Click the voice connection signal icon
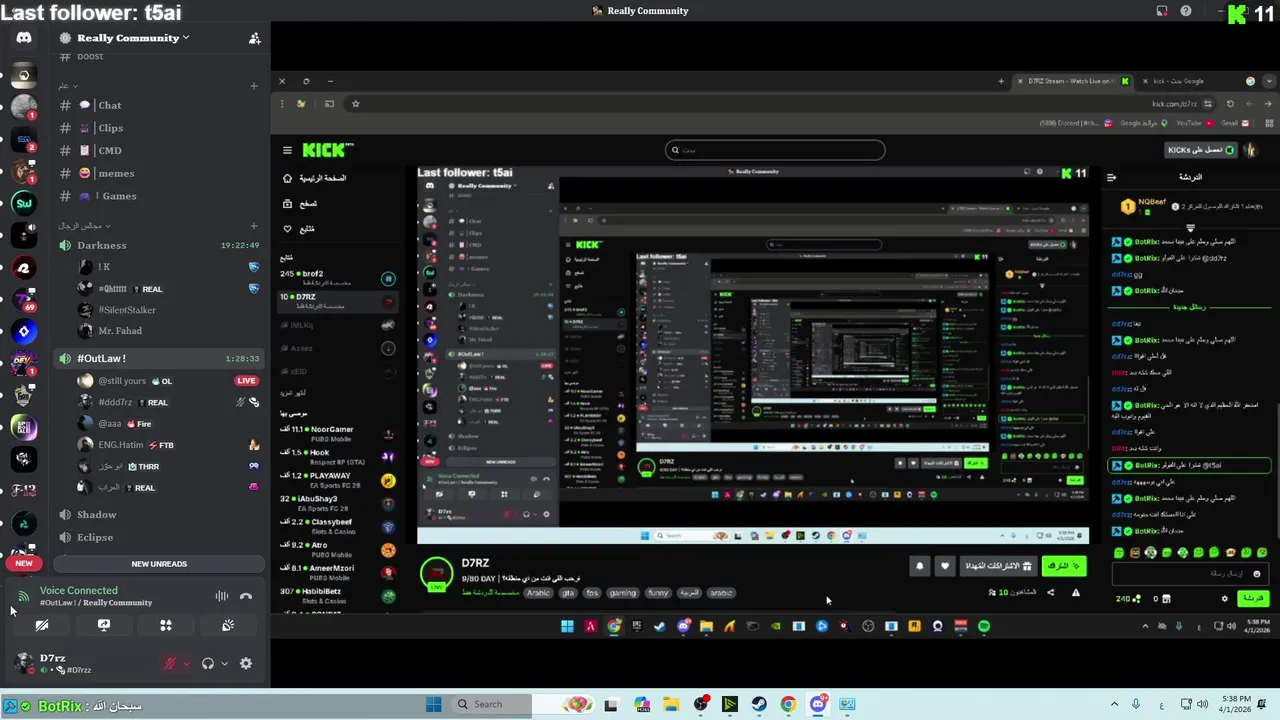Viewport: 1280px width, 720px height. pos(24,596)
